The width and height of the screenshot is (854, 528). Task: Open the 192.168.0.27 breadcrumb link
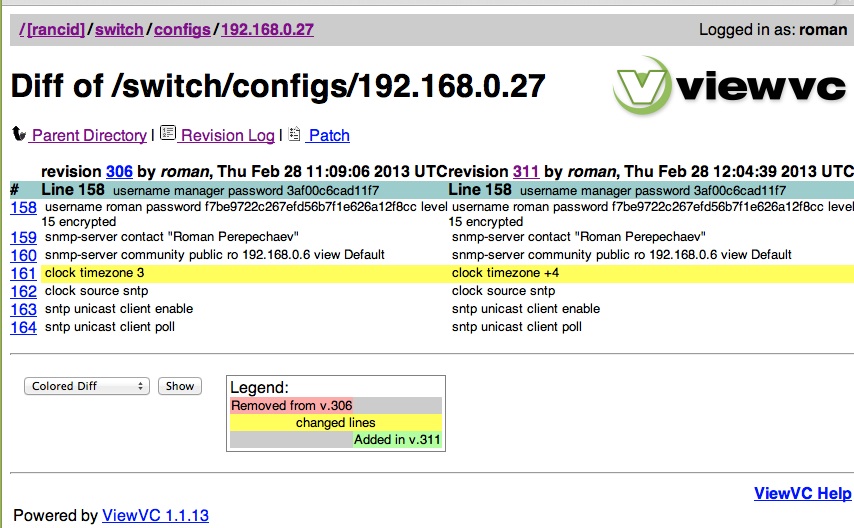pos(267,30)
